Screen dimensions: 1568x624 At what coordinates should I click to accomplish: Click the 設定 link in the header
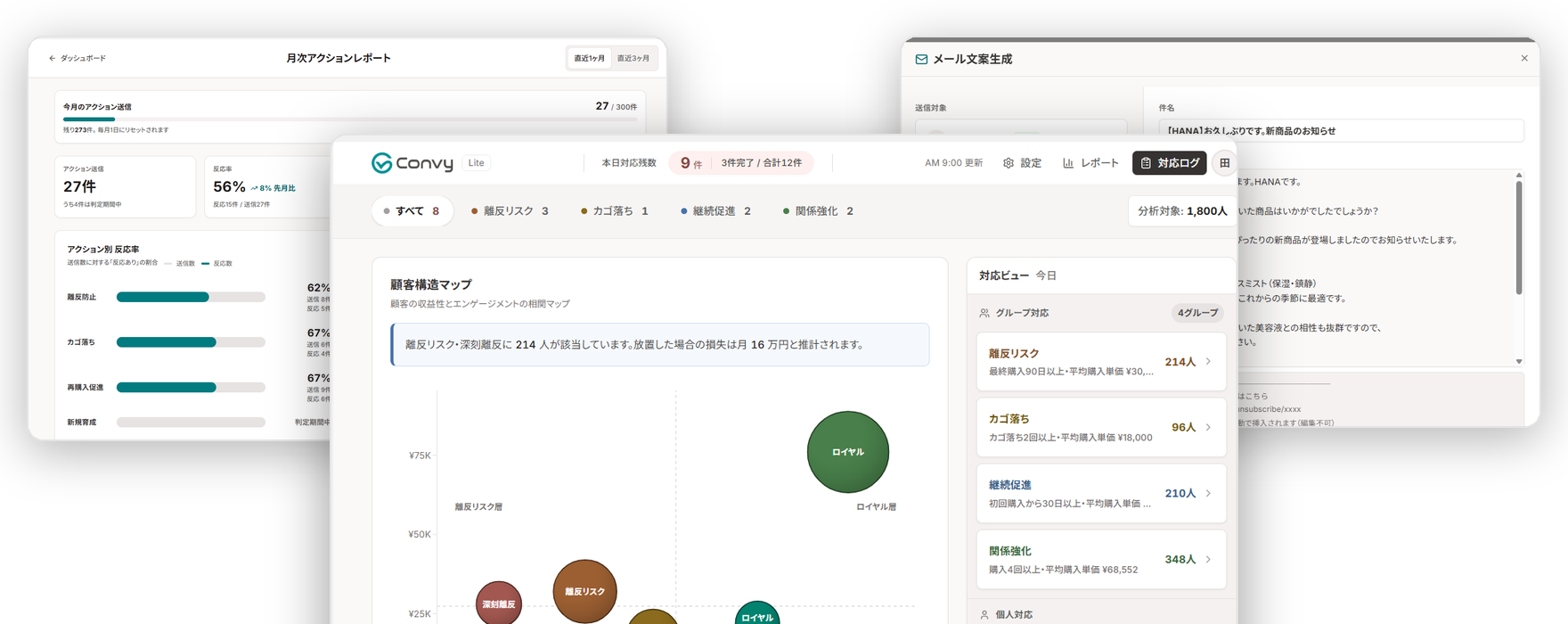tap(1022, 163)
